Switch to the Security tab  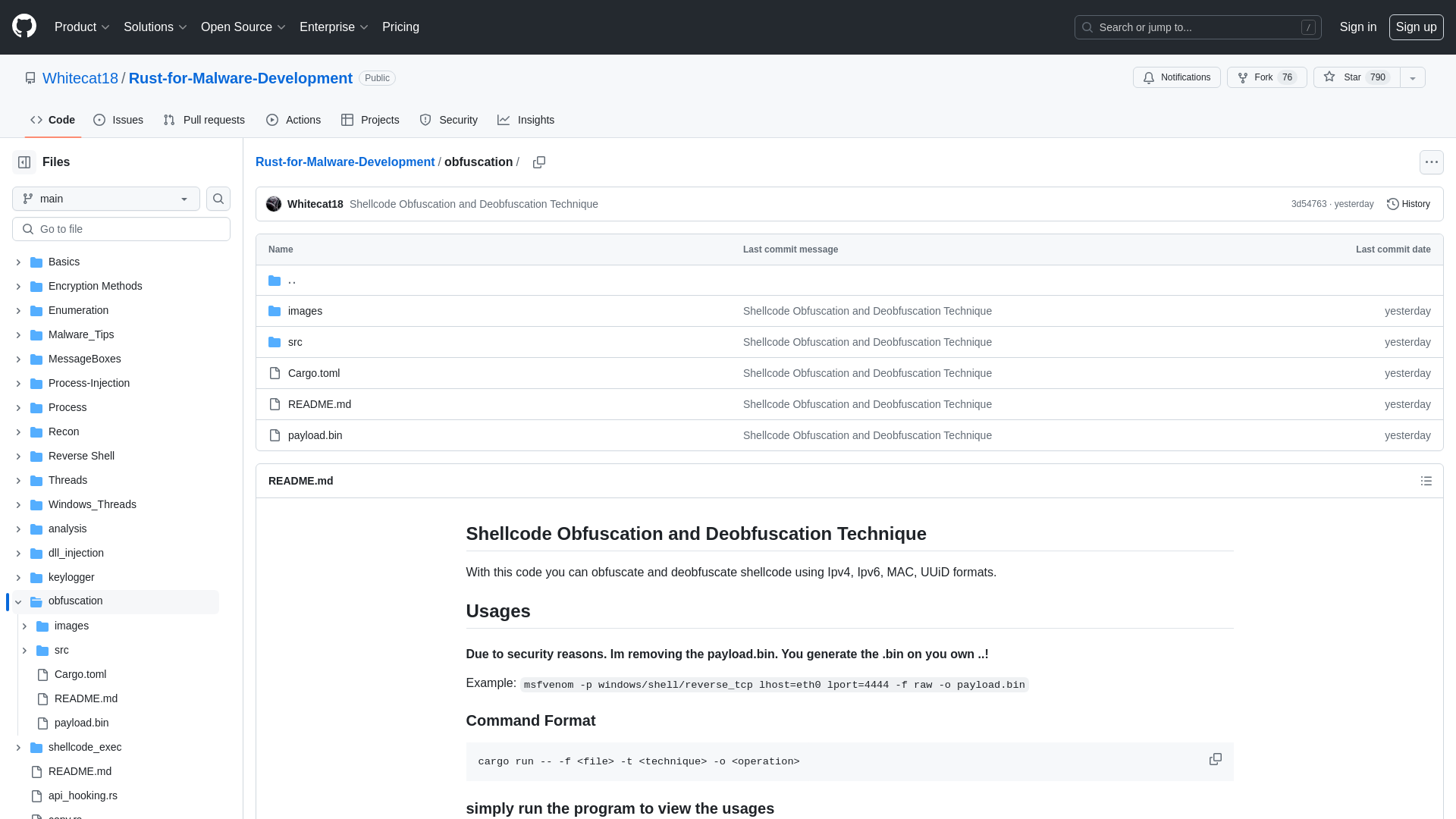(x=448, y=120)
